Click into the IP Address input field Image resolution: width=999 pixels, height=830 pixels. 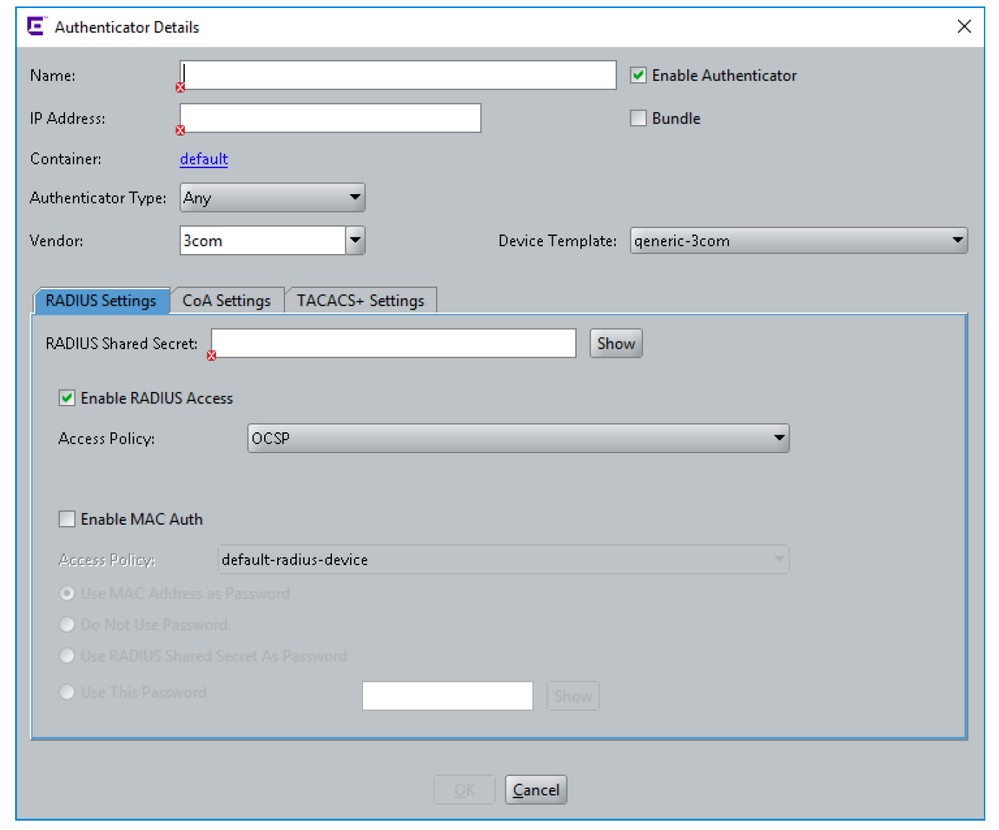[x=330, y=118]
